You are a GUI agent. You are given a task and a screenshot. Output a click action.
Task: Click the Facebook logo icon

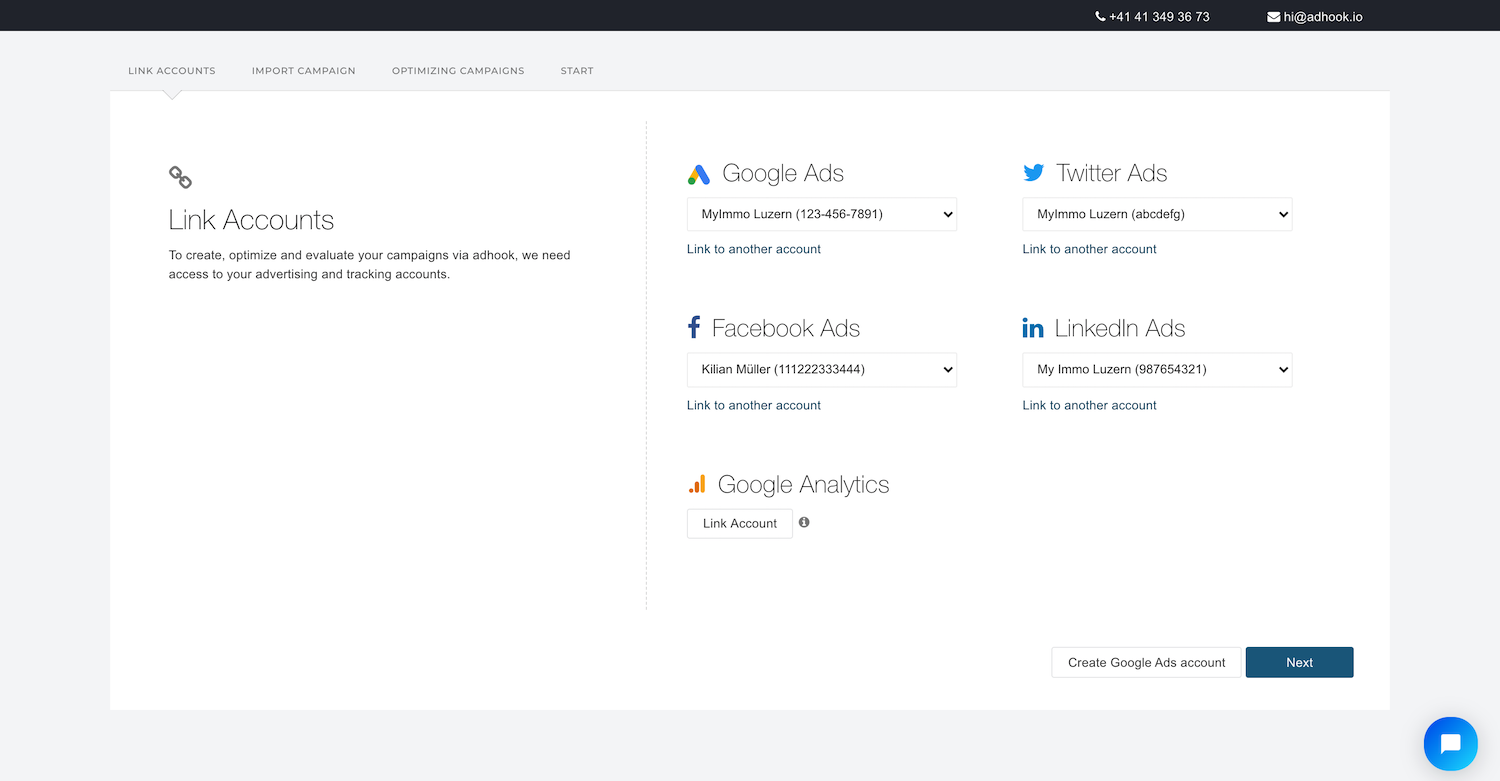694,327
